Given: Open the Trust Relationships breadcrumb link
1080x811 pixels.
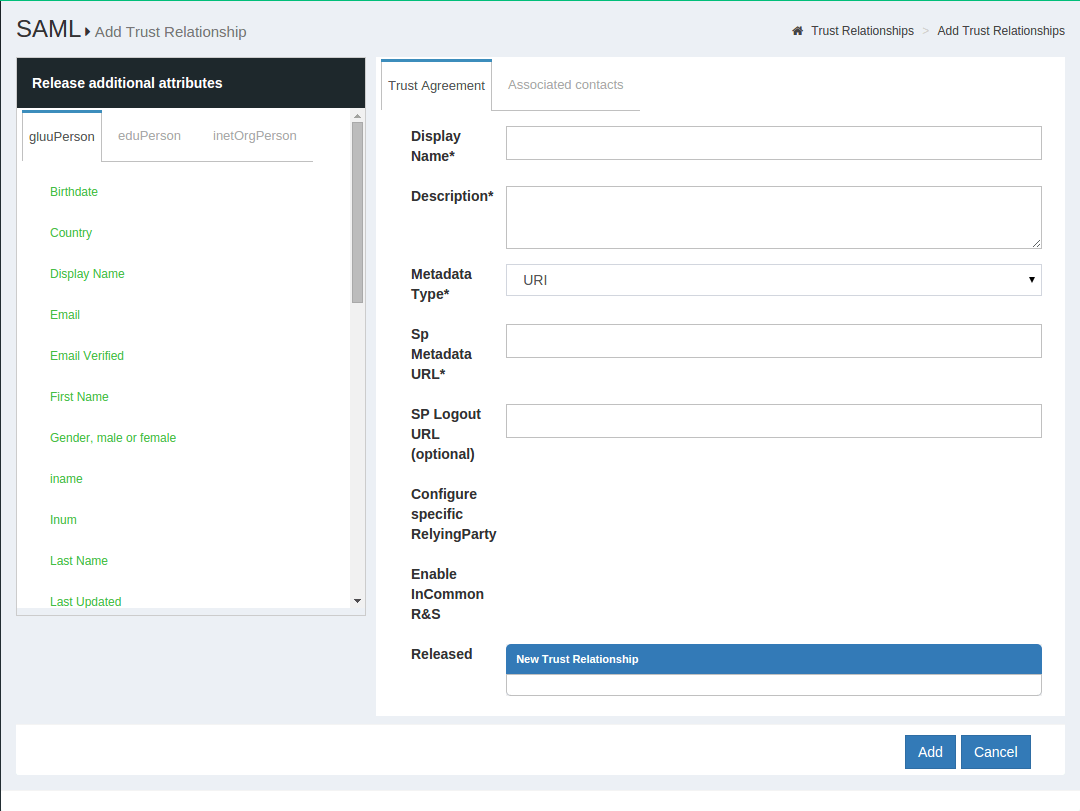Looking at the screenshot, I should 862,31.
